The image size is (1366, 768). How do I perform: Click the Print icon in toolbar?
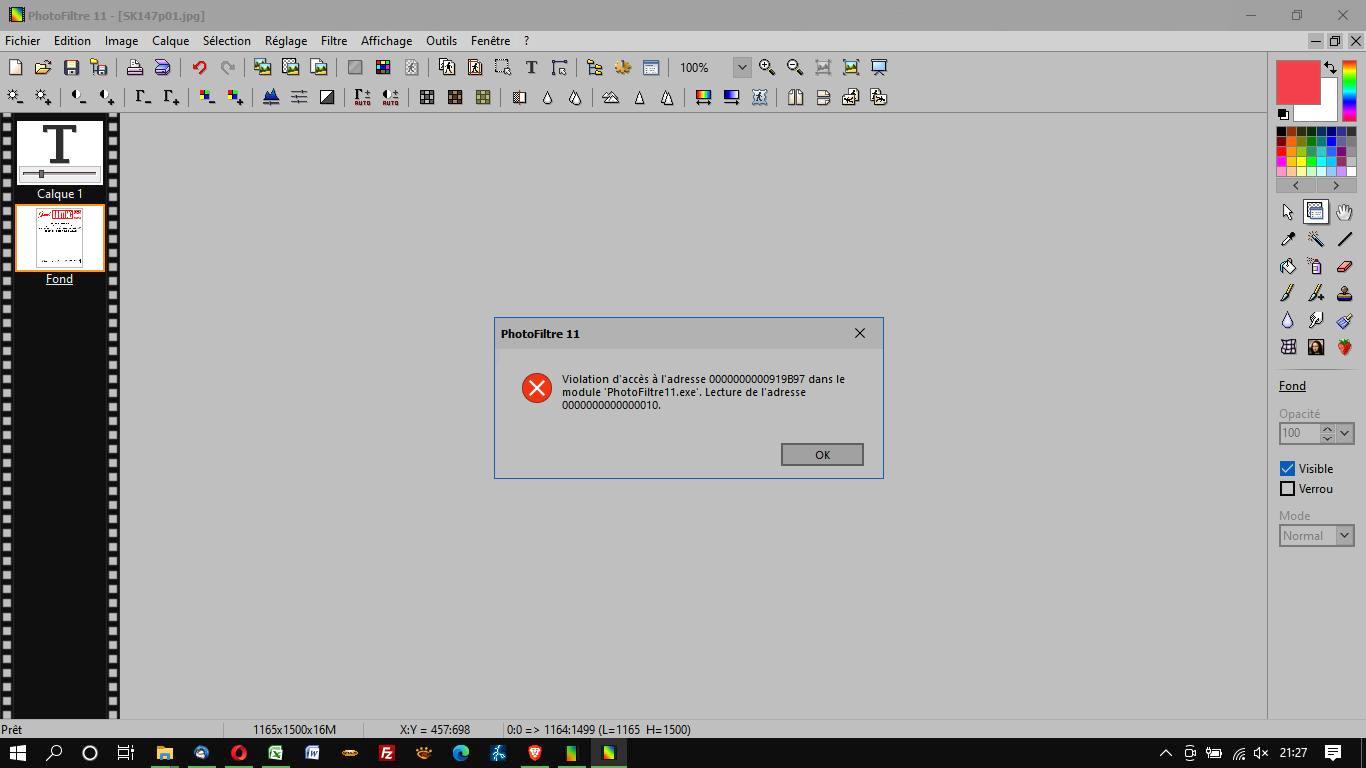(134, 67)
